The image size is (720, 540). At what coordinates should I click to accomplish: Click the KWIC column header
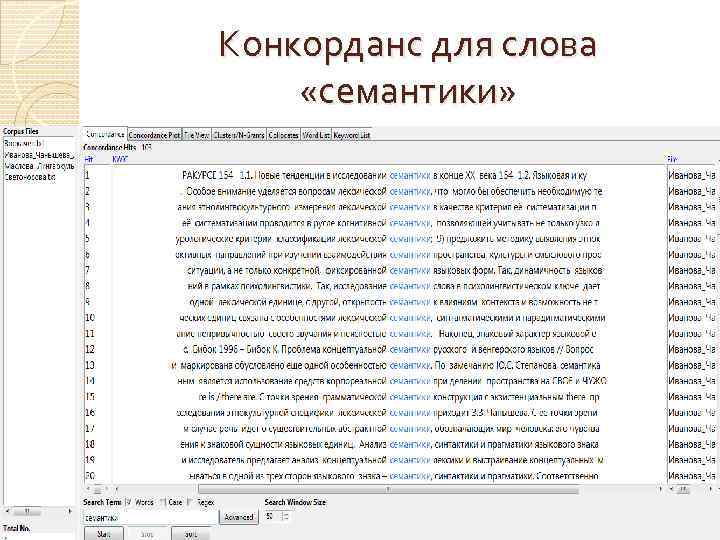pos(120,159)
